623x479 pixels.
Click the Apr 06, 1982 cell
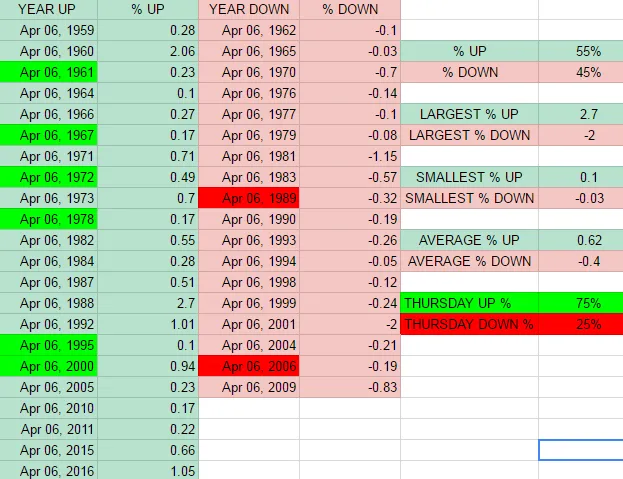coord(48,240)
